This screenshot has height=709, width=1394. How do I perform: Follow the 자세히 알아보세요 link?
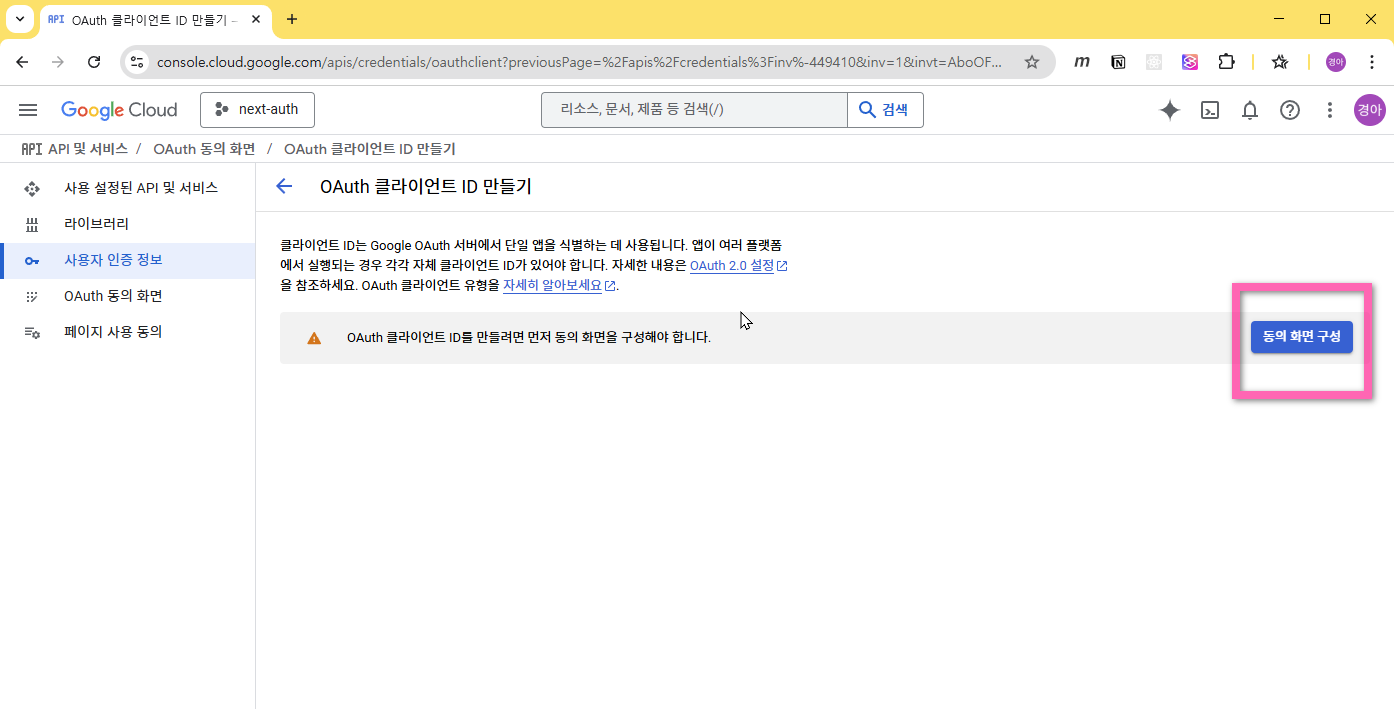(552, 285)
